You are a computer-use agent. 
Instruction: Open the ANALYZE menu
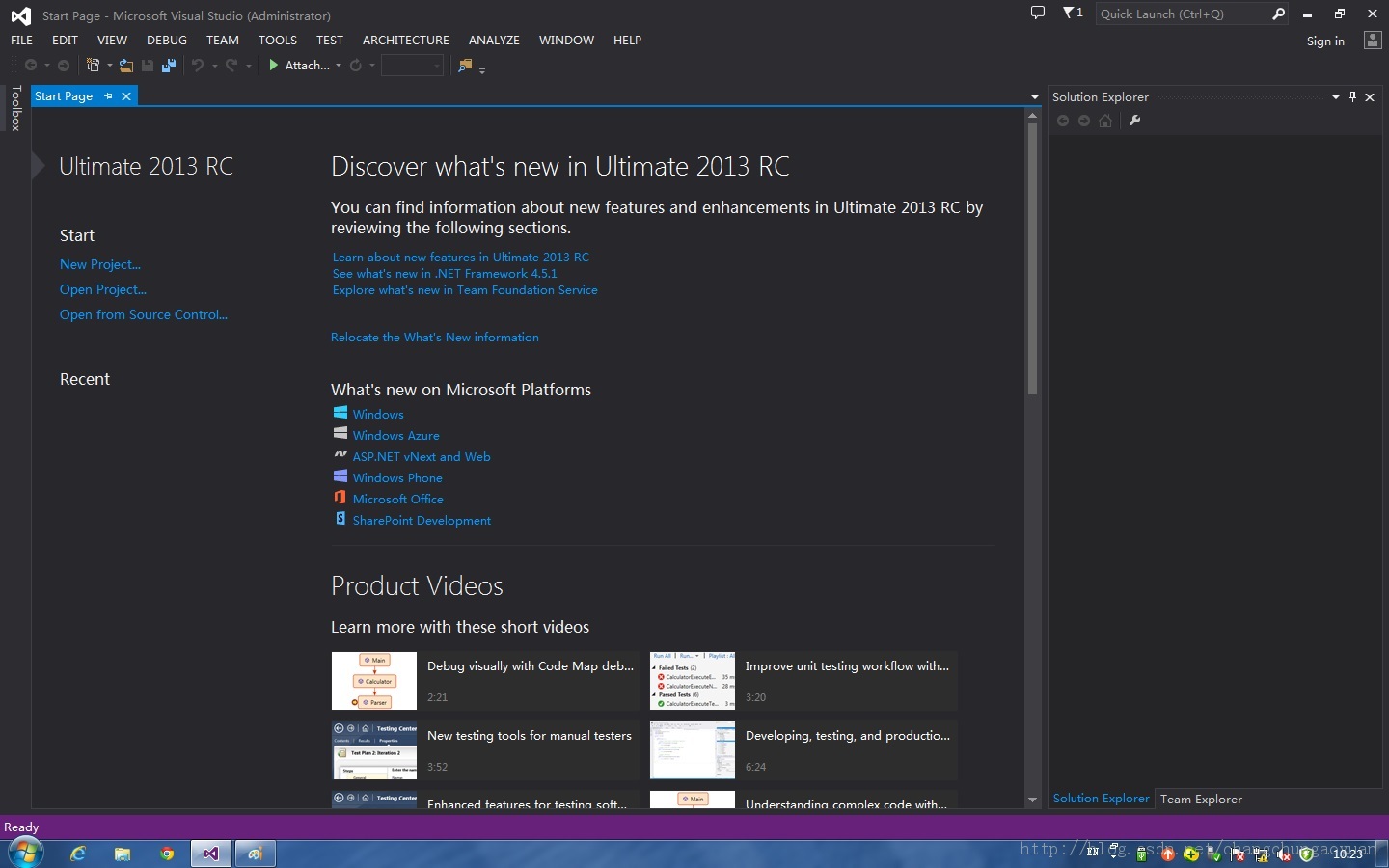tap(494, 40)
